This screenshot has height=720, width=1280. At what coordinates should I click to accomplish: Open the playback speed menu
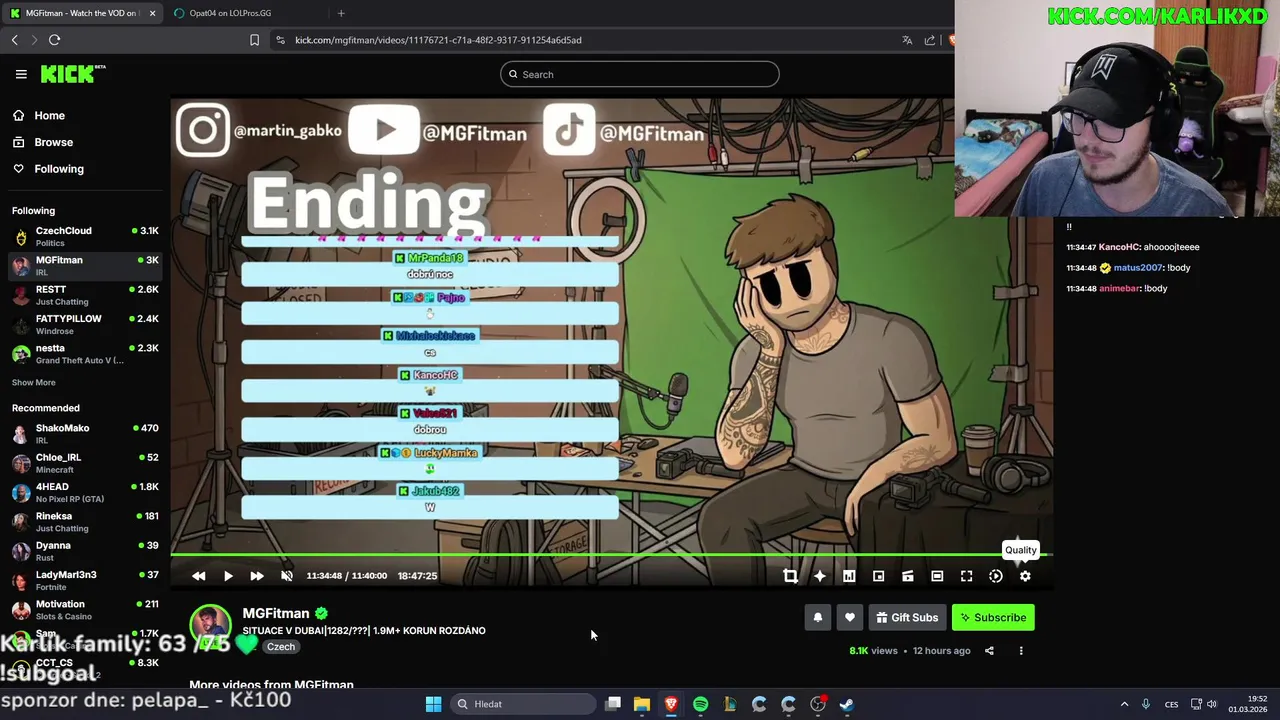996,576
